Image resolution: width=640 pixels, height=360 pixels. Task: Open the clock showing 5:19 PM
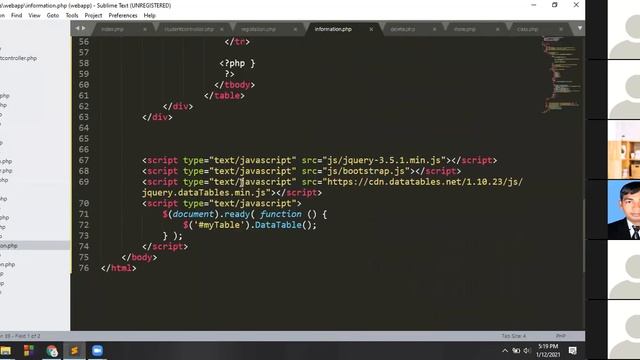click(x=548, y=351)
